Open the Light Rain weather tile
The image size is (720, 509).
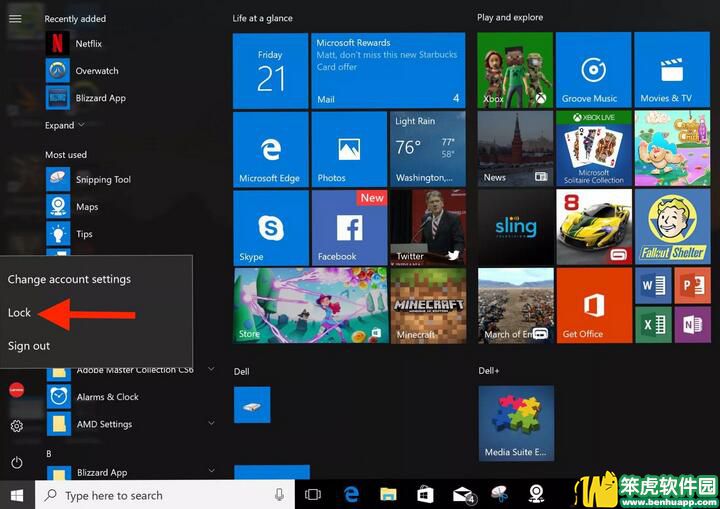pos(428,149)
